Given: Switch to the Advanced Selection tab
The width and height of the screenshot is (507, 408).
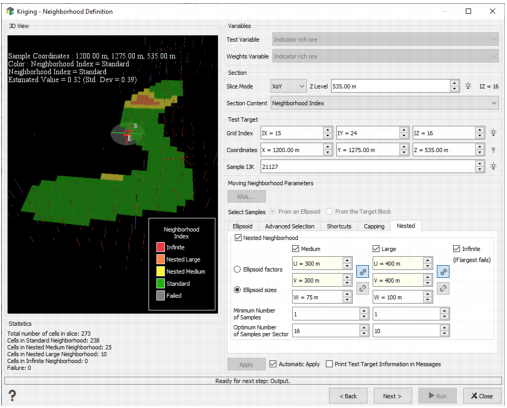Looking at the screenshot, I should [290, 226].
